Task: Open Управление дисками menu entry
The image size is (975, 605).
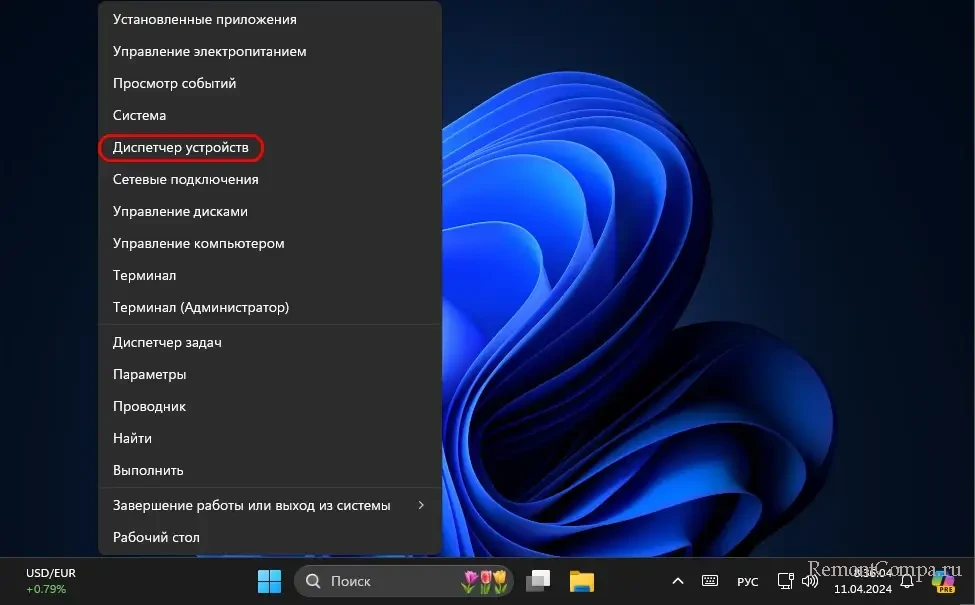Action: [x=180, y=212]
